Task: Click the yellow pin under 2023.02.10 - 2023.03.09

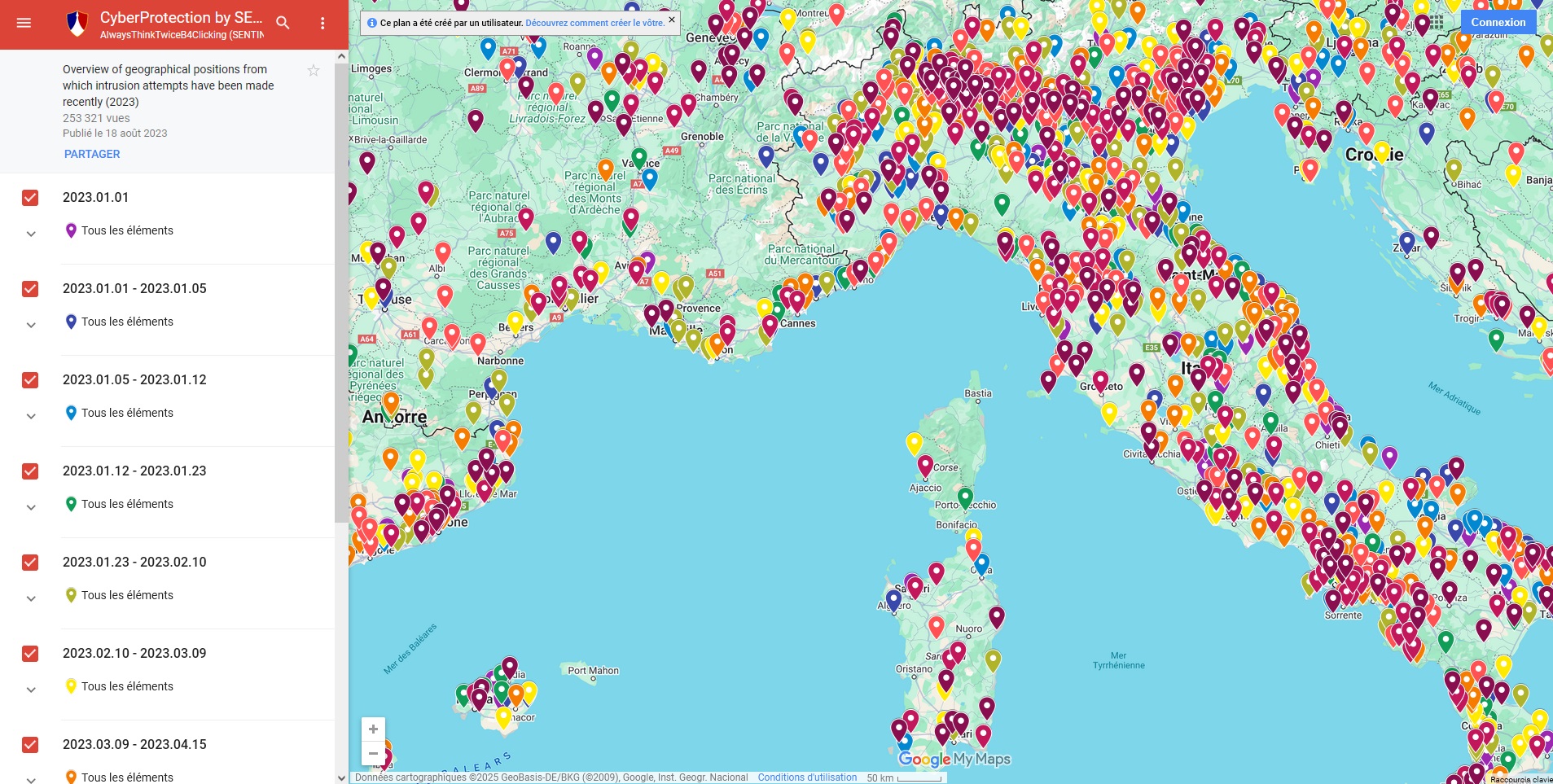Action: 71,686
